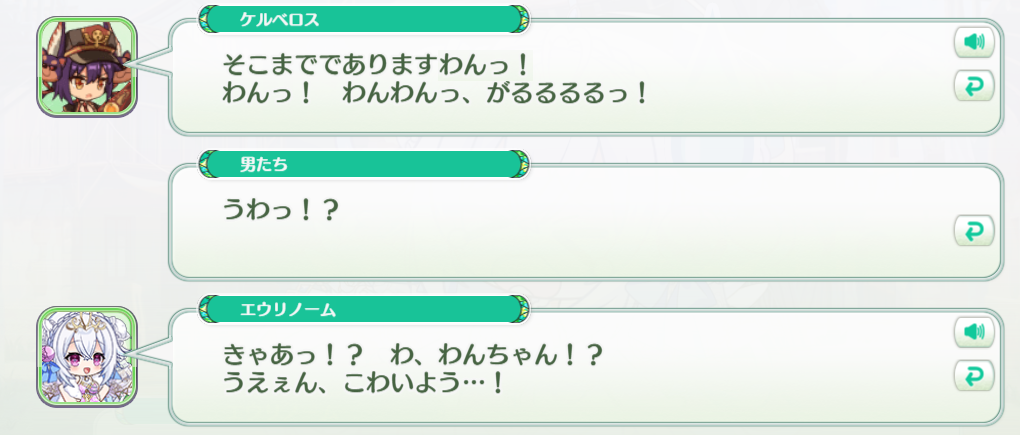Select ケルベロス character avatar portrait

(x=87, y=67)
